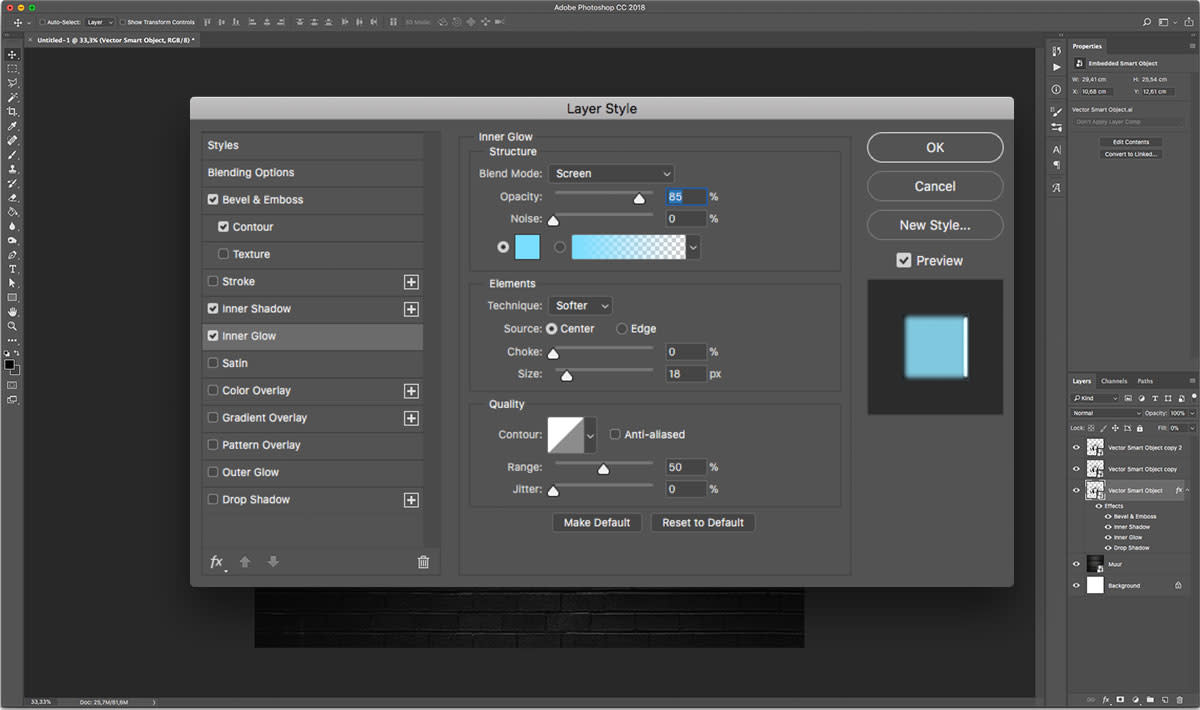This screenshot has height=710, width=1200.
Task: Click the Share icon at top right
Action: pos(1189,21)
